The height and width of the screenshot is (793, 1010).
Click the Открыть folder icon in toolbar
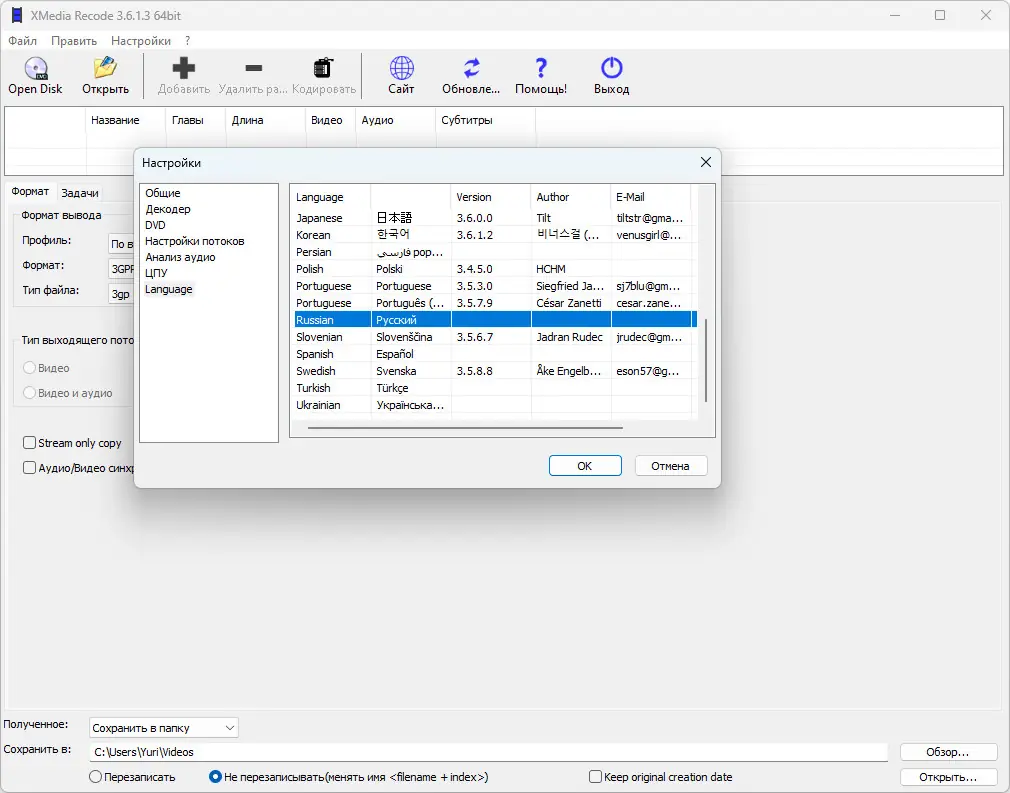(x=105, y=68)
